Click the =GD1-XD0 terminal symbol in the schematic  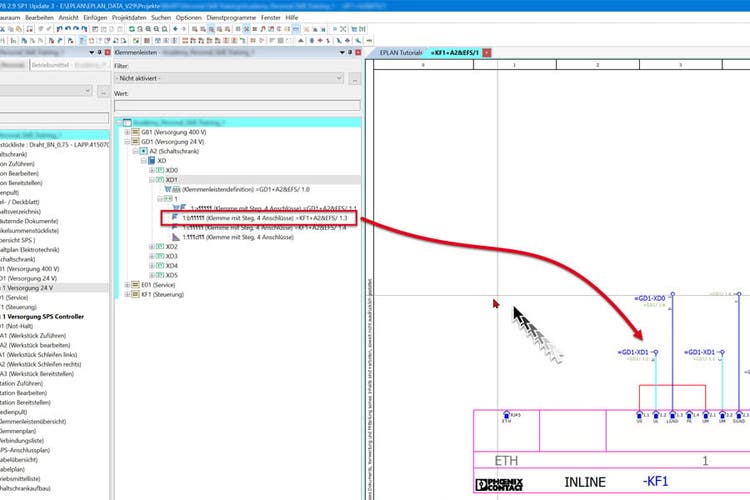pos(671,295)
